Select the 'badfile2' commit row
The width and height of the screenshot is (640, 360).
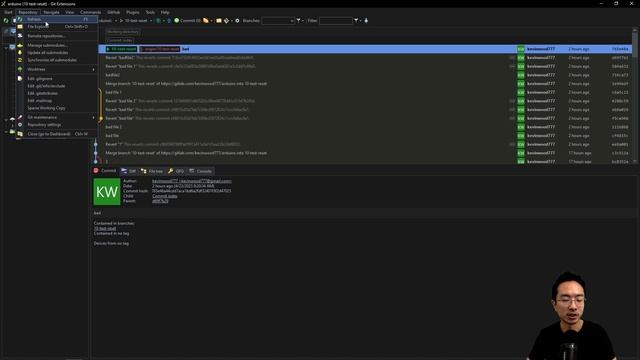(365, 75)
